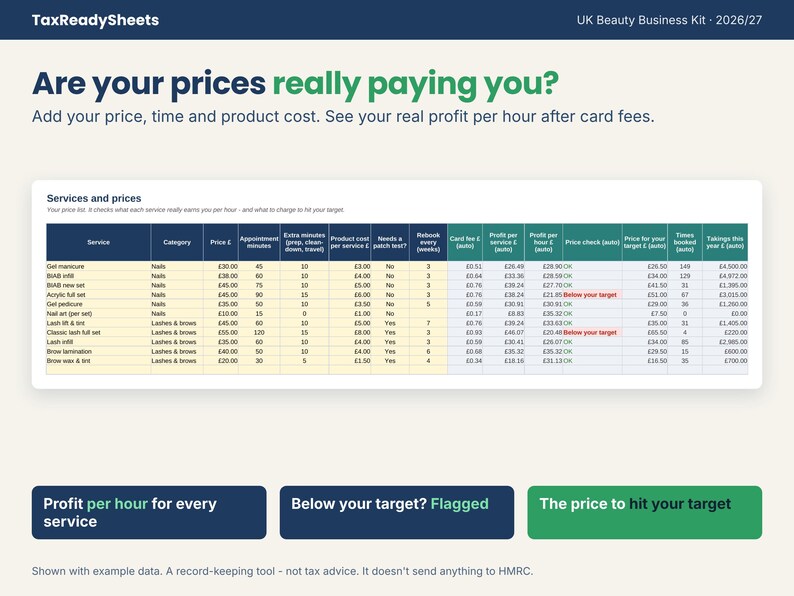The height and width of the screenshot is (596, 794).
Task: Click the 'Shown with example data' disclaimer text
Action: tap(283, 571)
